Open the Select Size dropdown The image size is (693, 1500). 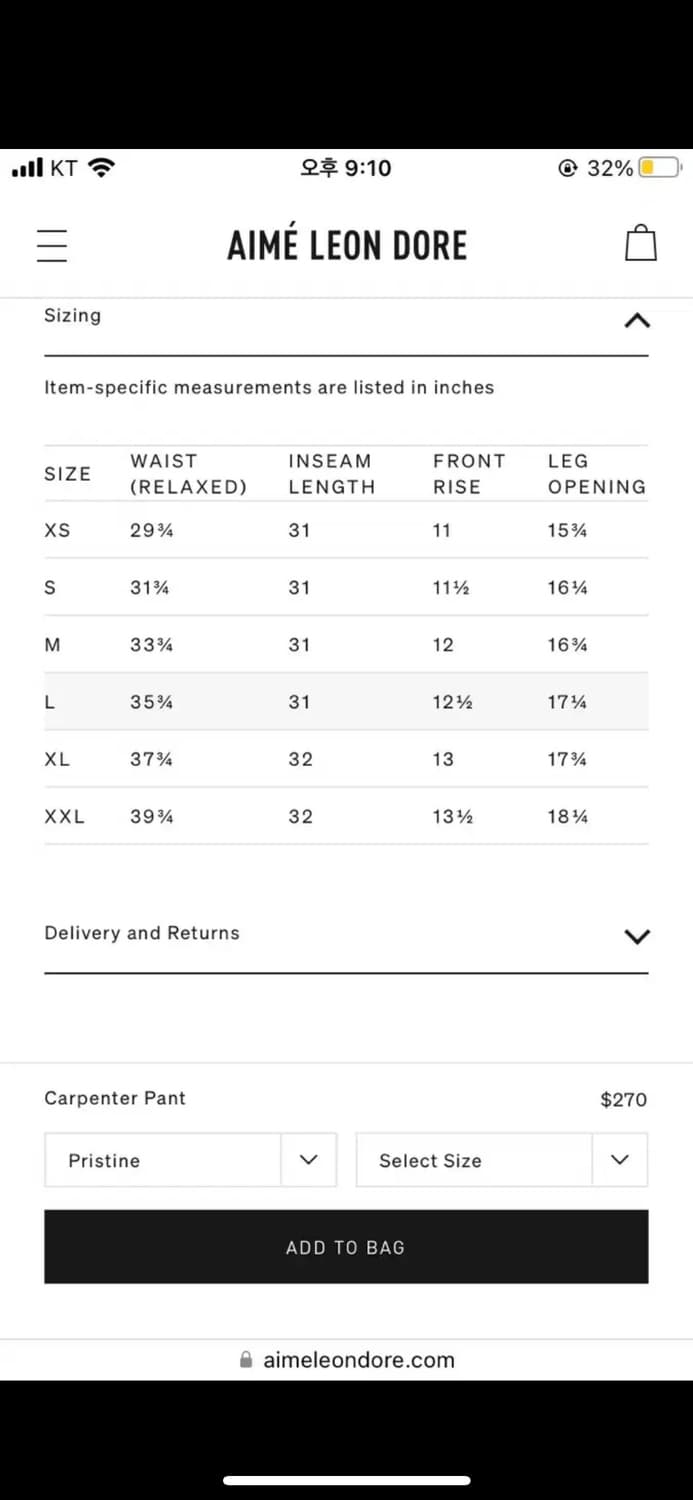click(x=501, y=1160)
